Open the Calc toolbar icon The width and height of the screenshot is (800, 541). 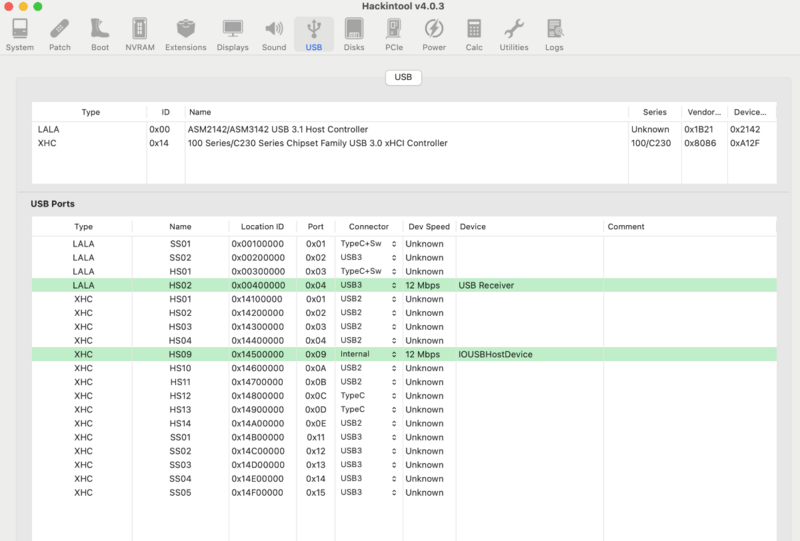coord(473,34)
